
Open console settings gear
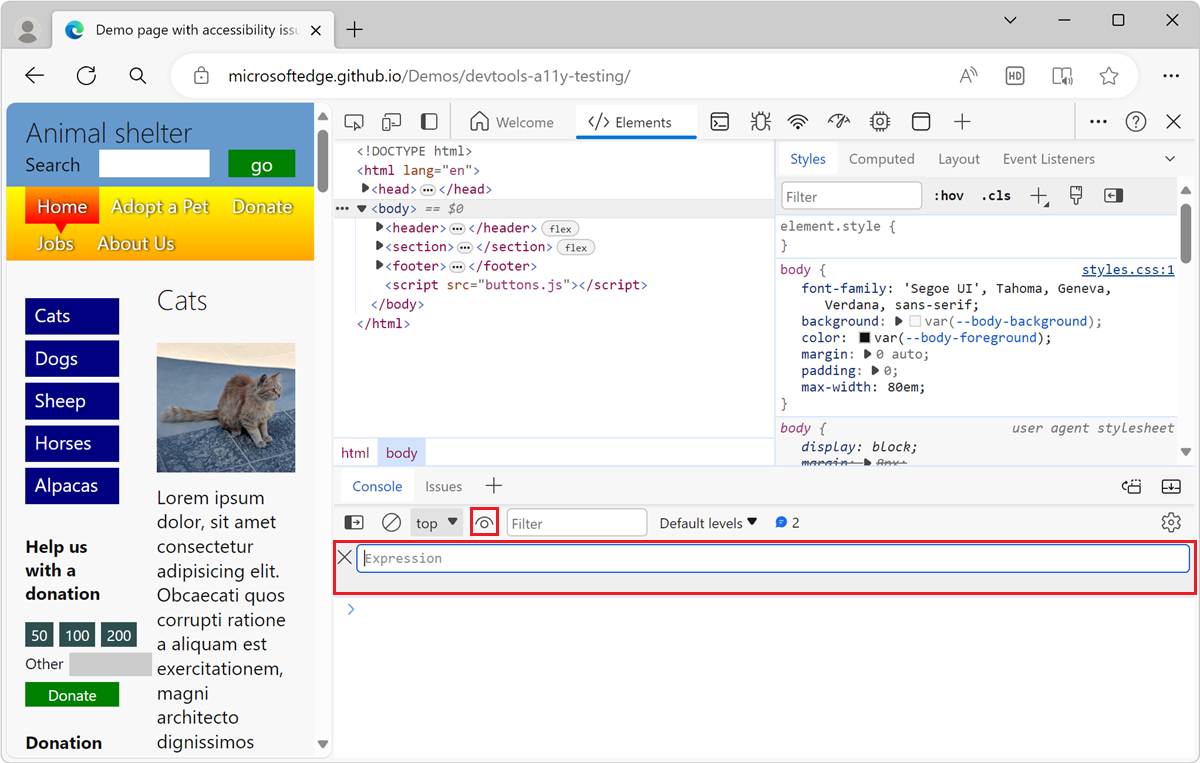tap(1171, 523)
